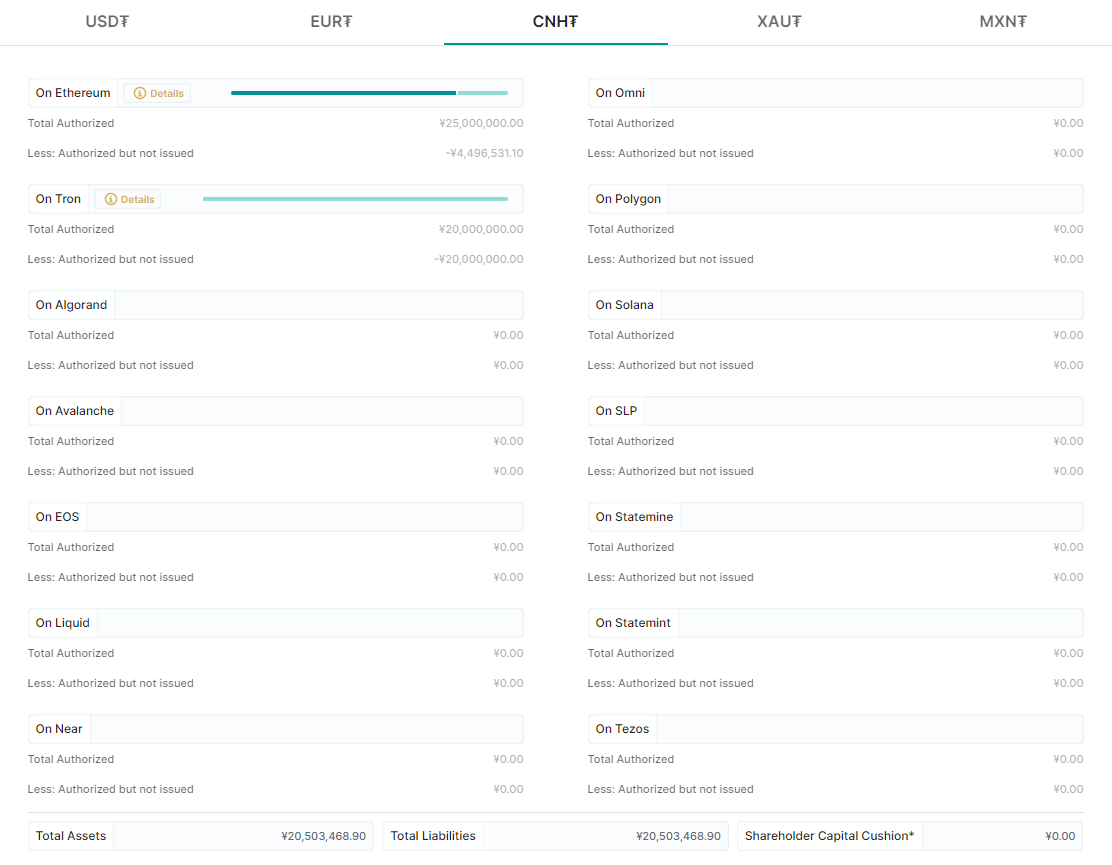The height and width of the screenshot is (865, 1112).
Task: Open the XAU₮ tab
Action: pyautogui.click(x=779, y=21)
